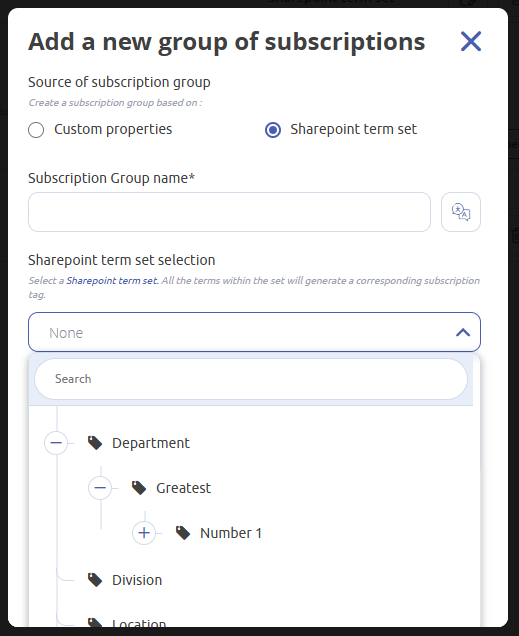Click the tag icon next to Greatest
This screenshot has height=636, width=519.
(139, 488)
